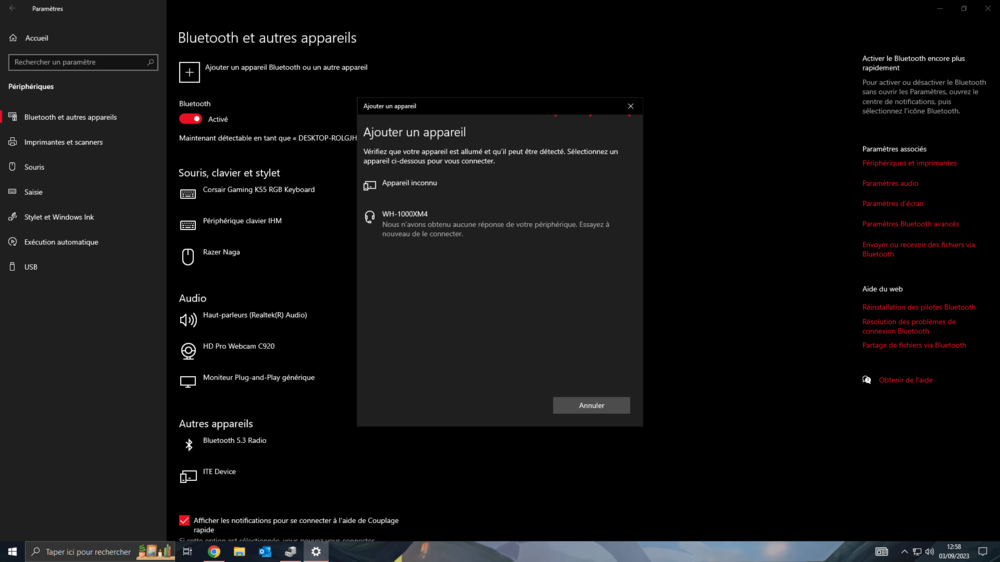Screen dimensions: 1000x562
Task: Click the Obtenir de l'aide link
Action: (905, 380)
